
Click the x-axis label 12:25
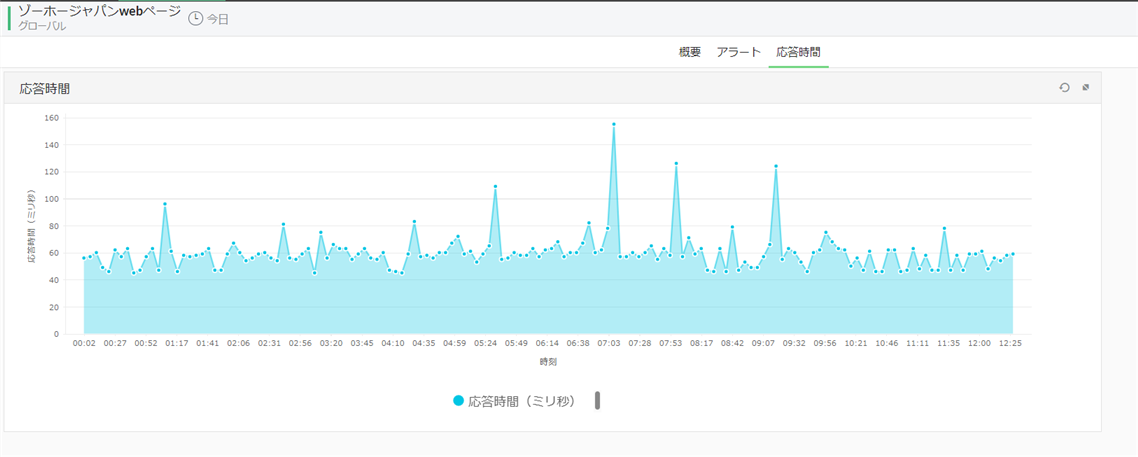pos(1010,343)
